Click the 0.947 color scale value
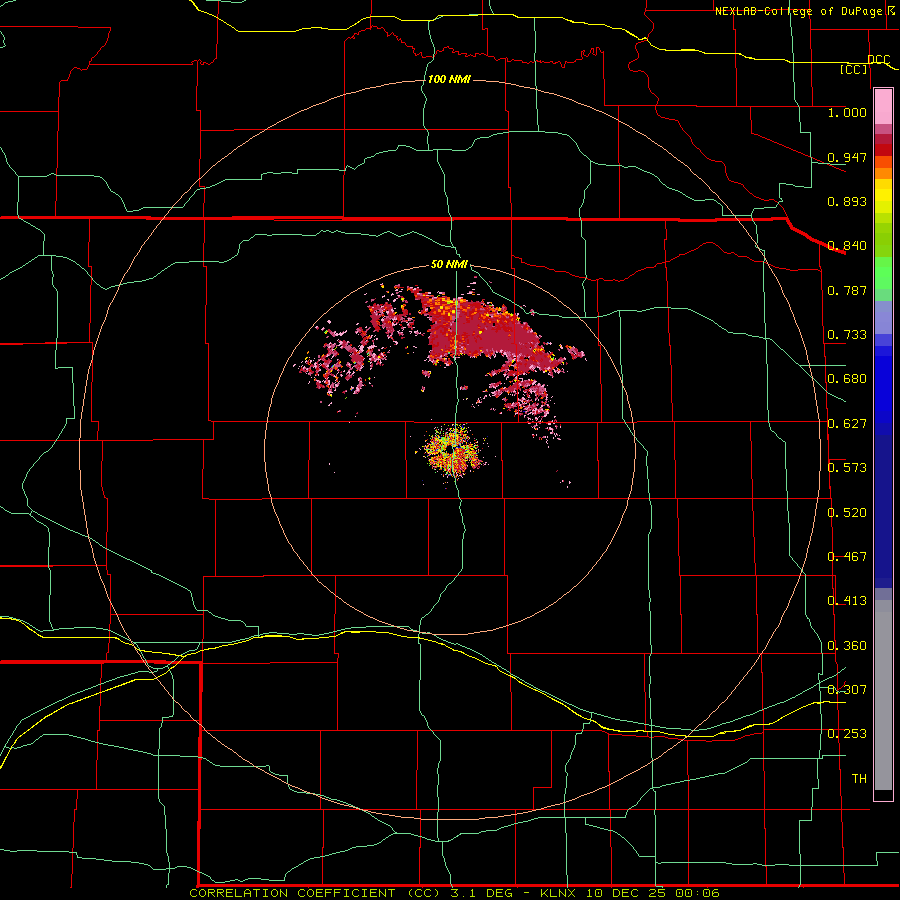900x900 pixels. [x=847, y=157]
